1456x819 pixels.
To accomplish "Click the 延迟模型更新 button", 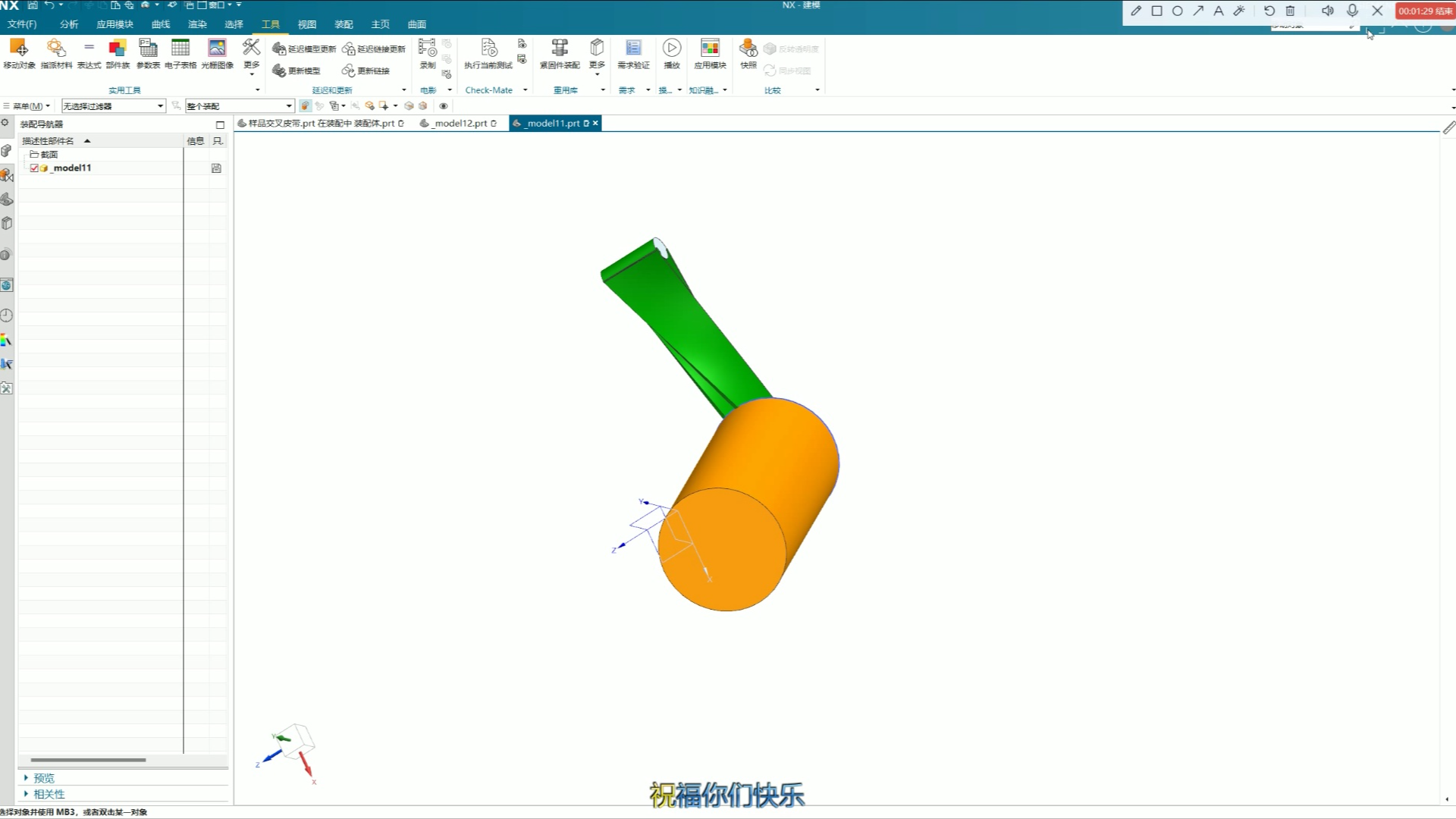I will (304, 49).
